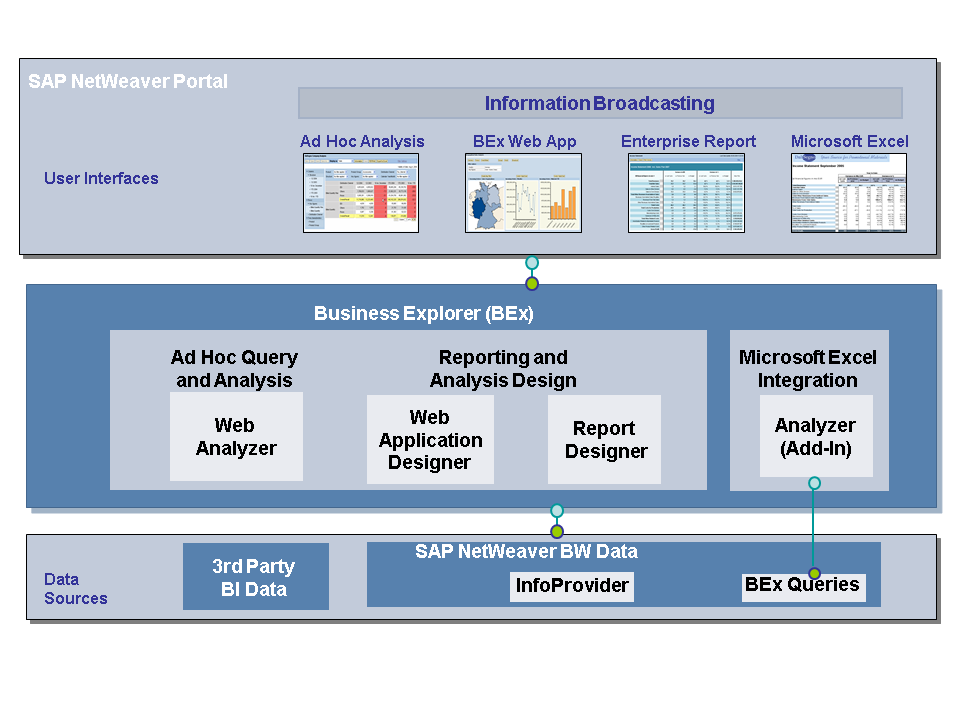Click the Ad Hoc Analysis screenshot thumbnail
960x720 pixels.
(360, 193)
